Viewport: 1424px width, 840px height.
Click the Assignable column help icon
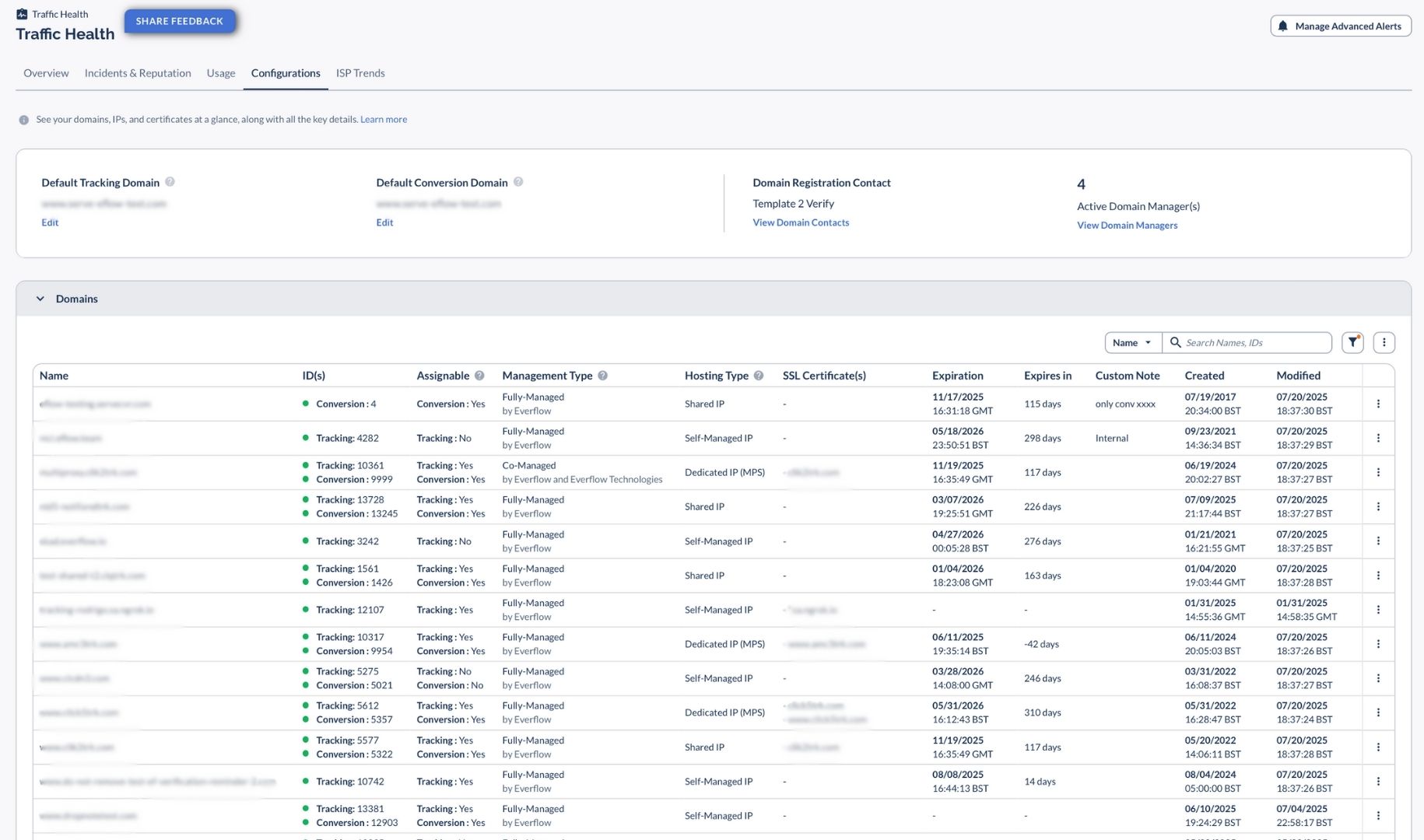pyautogui.click(x=479, y=376)
